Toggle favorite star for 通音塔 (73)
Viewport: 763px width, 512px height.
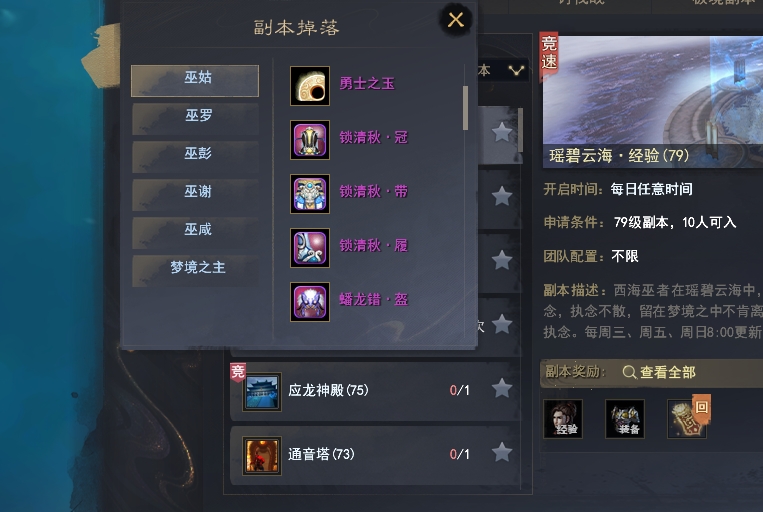[x=502, y=453]
